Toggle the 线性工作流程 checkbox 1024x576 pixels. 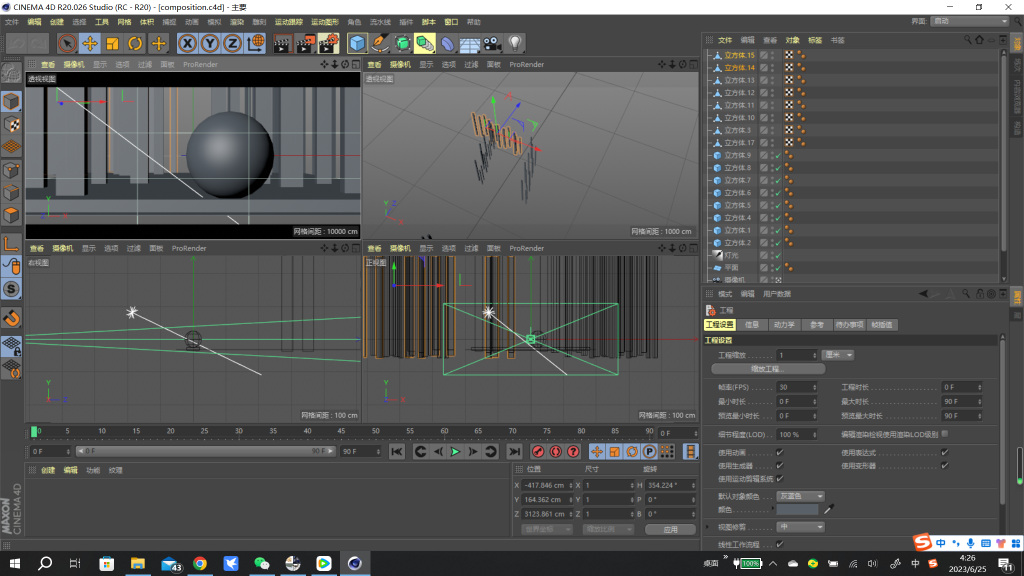[780, 544]
